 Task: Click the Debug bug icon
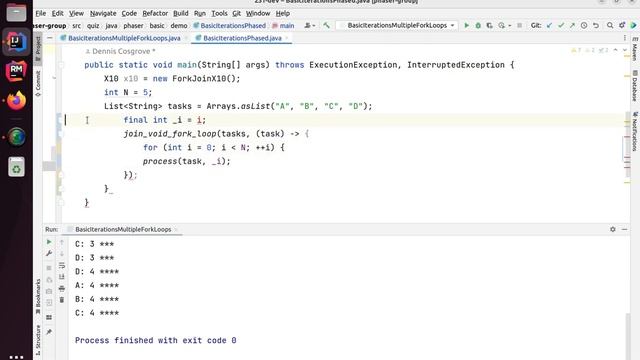tap(478, 25)
